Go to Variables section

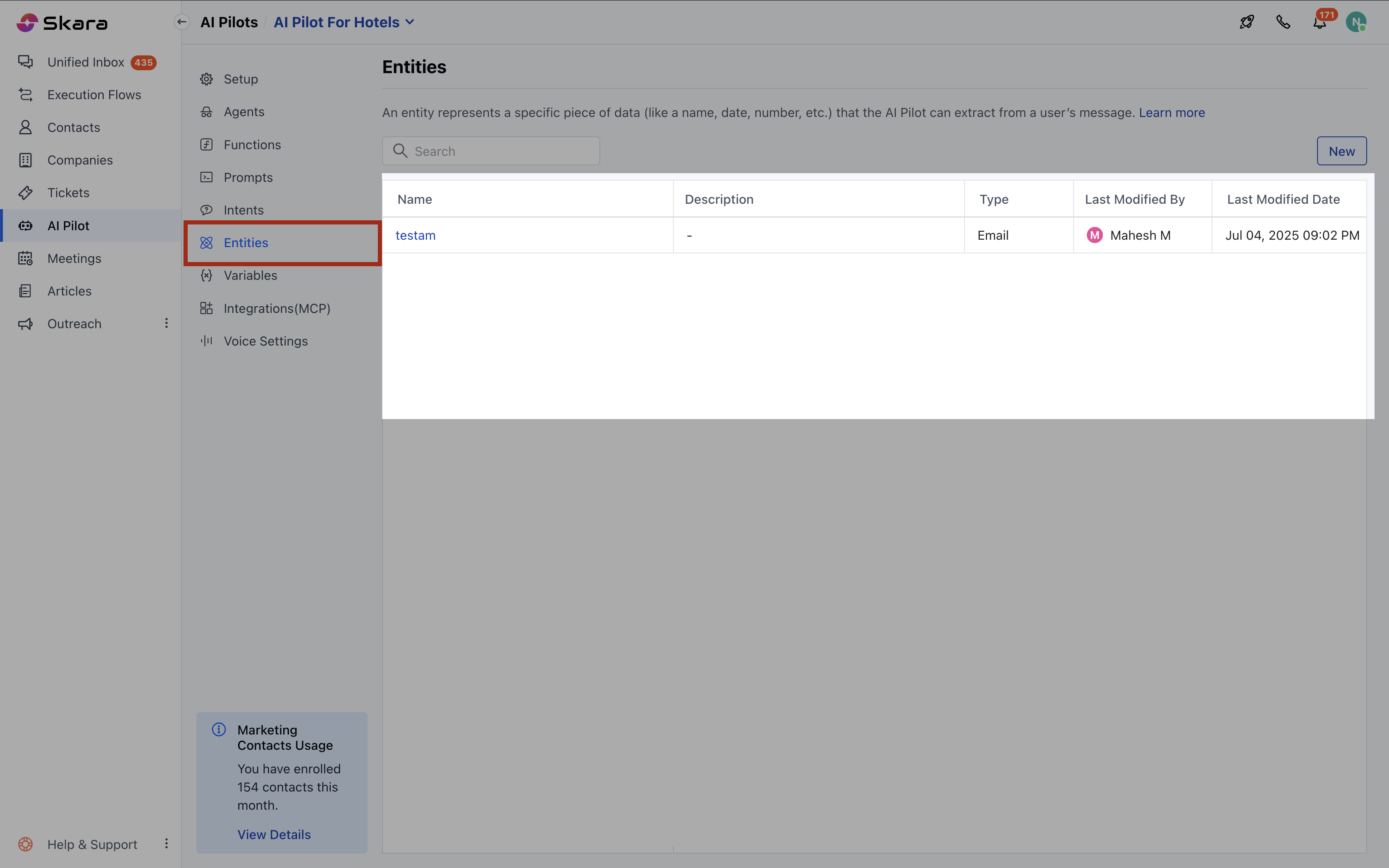[x=250, y=276]
